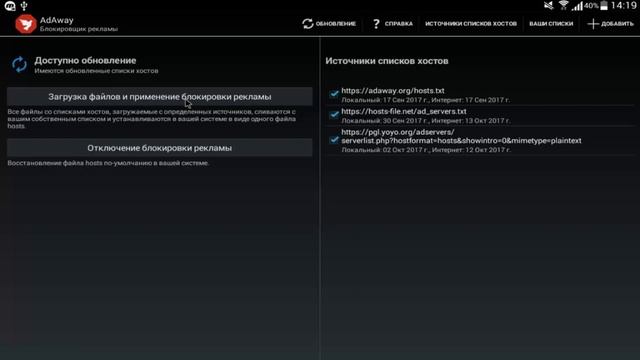Select the pgl.yoyo.org serverlist.php entry text
This screenshot has width=640, height=360.
pos(461,136)
